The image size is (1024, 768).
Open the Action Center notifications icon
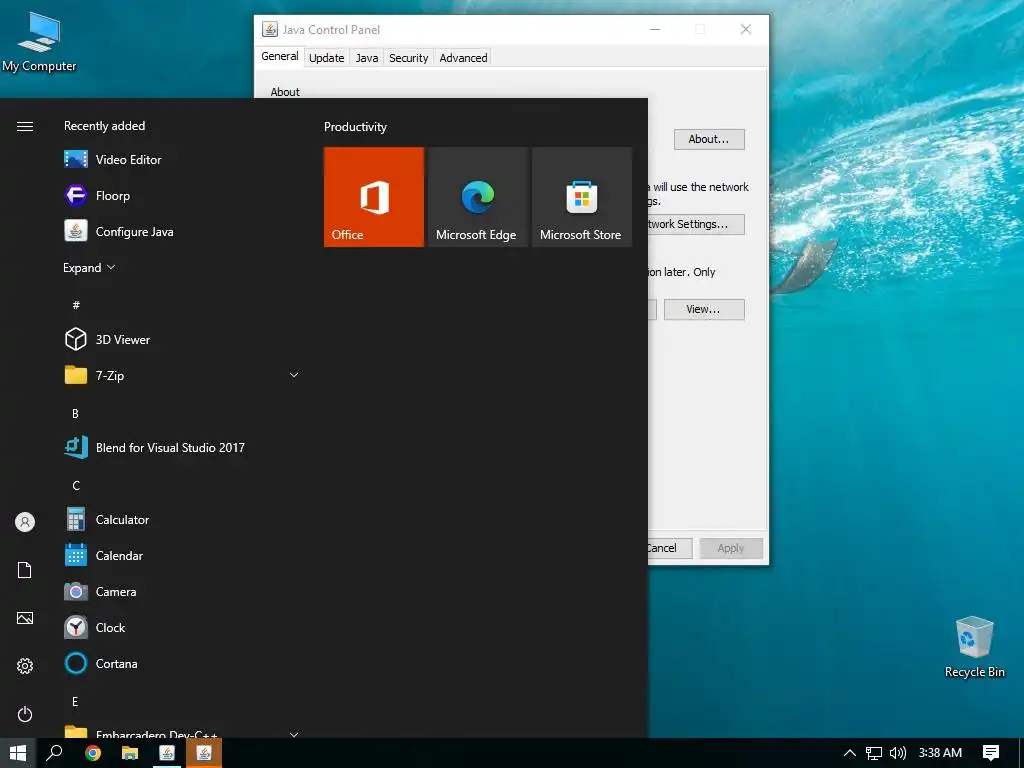click(x=991, y=753)
